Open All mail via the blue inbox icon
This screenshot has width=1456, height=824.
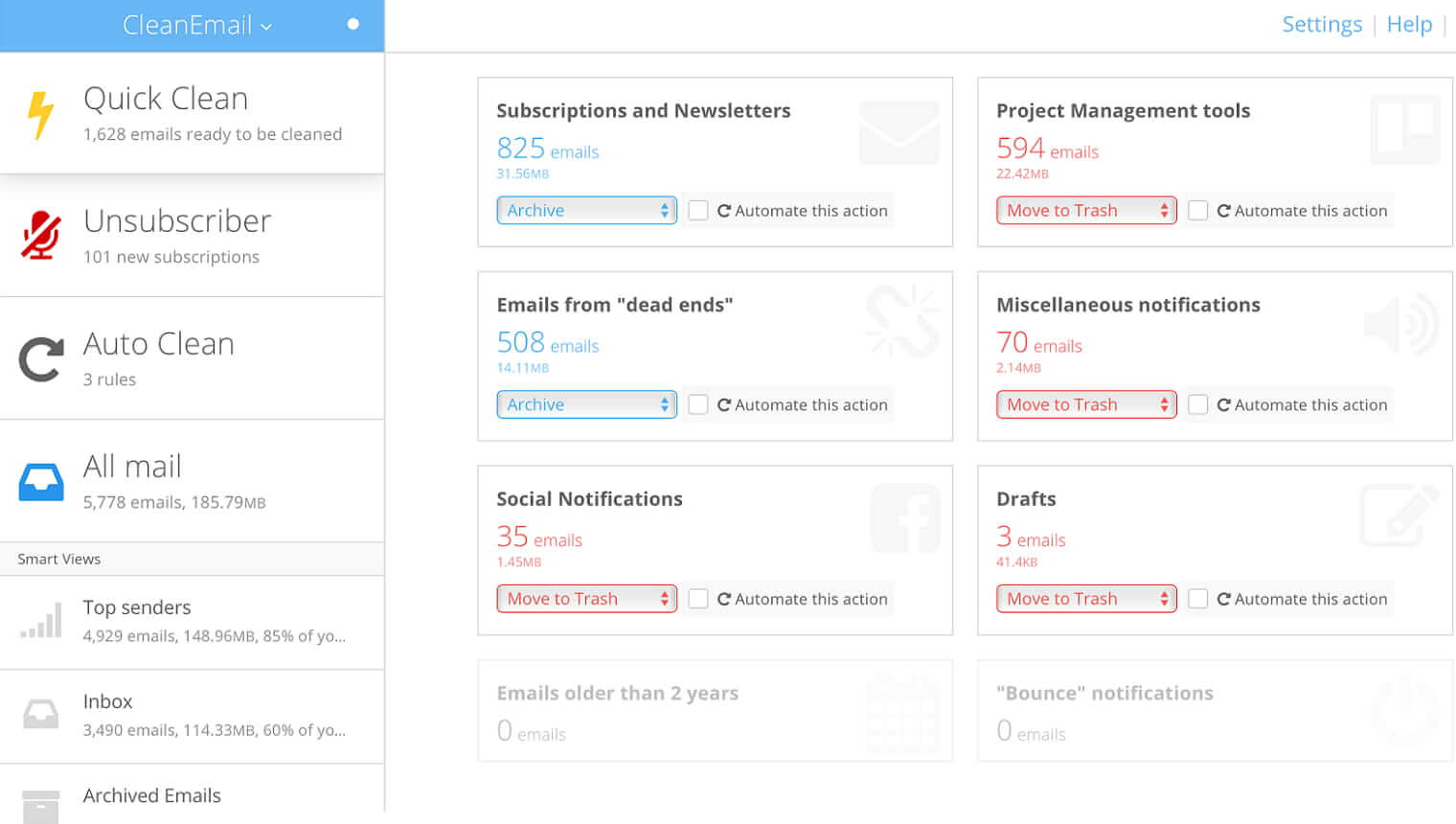tap(40, 478)
